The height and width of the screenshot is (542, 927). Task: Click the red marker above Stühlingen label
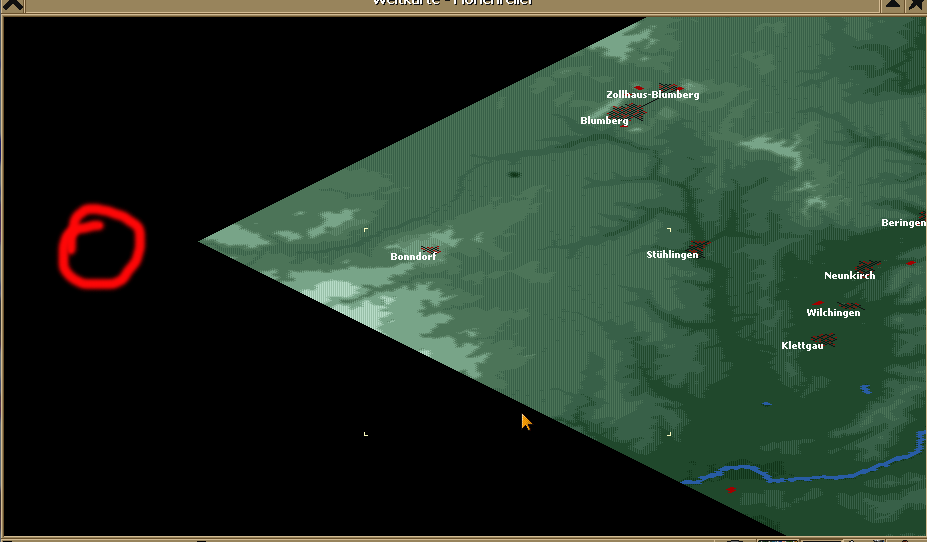pyautogui.click(x=698, y=245)
